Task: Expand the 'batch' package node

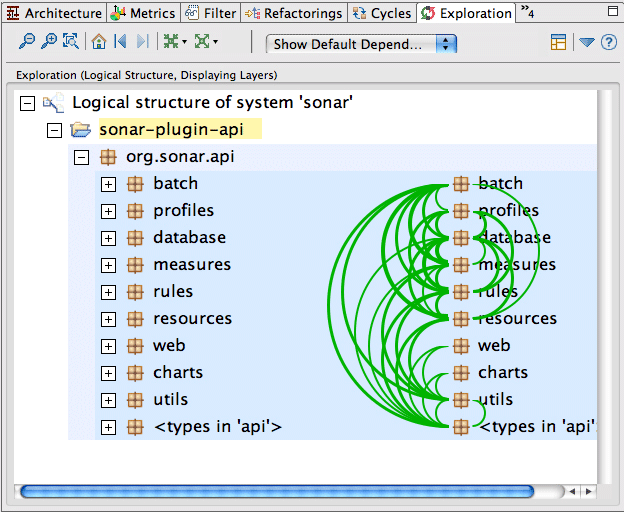Action: pyautogui.click(x=109, y=184)
